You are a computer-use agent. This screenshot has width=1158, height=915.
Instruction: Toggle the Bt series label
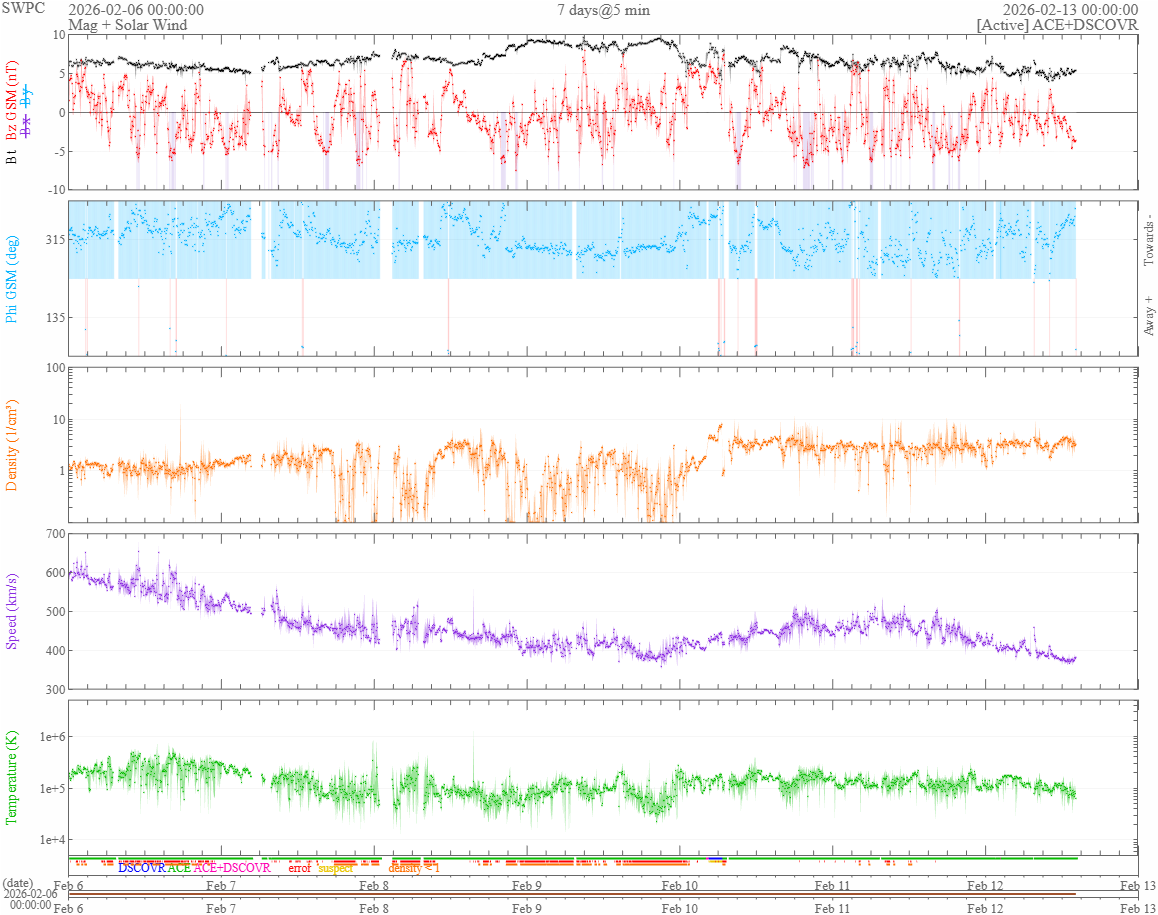coord(11,157)
